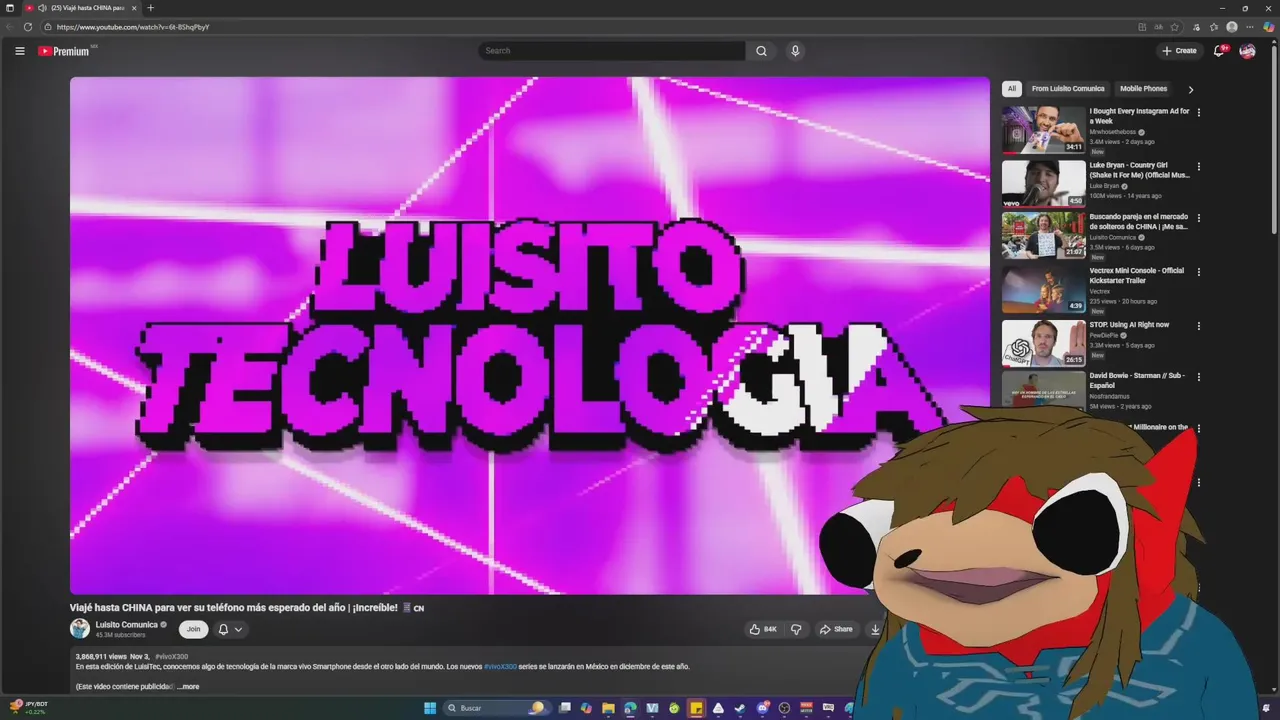Refresh the page in the browser
Screen dimensions: 1280x720
[x=28, y=27]
